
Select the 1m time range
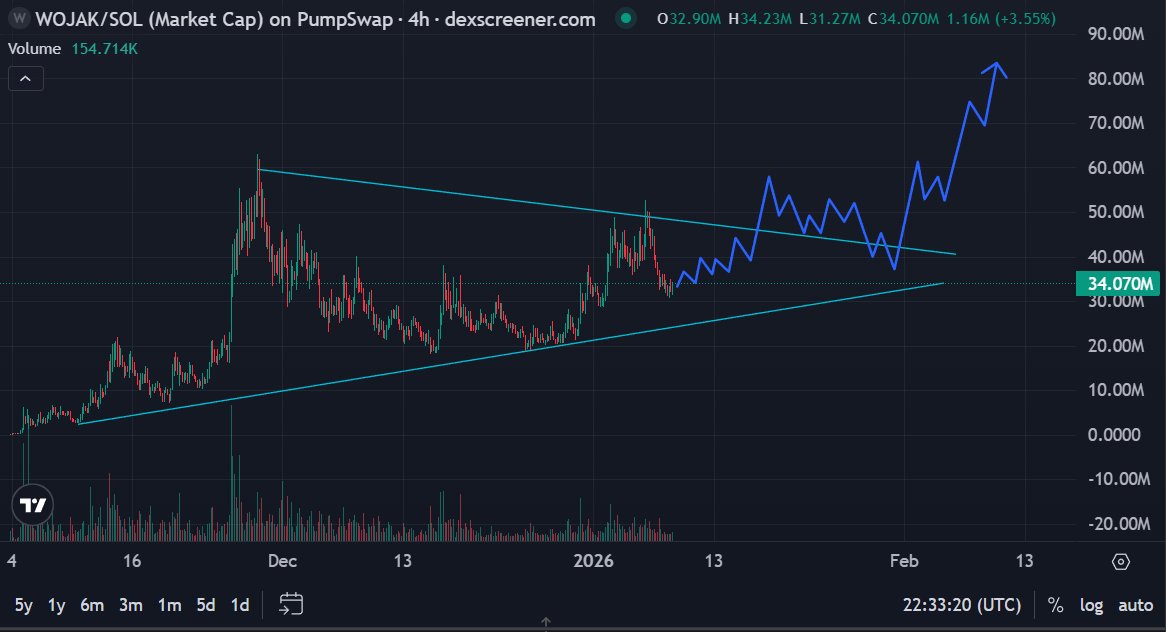pos(170,605)
